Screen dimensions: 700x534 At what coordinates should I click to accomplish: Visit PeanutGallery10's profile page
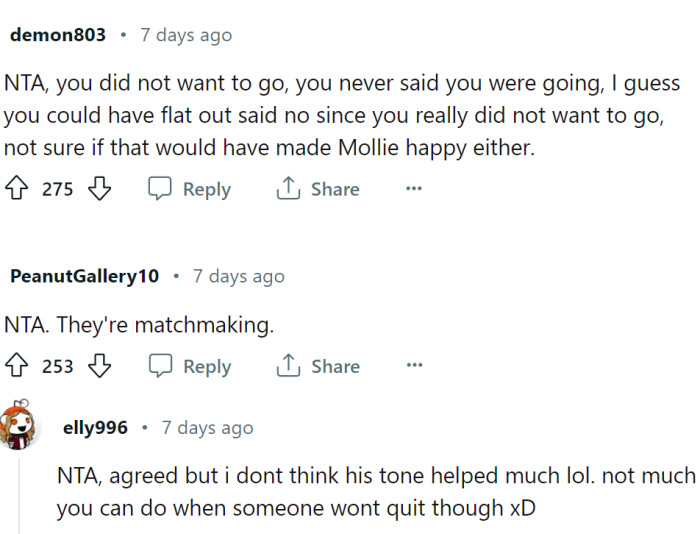point(83,276)
